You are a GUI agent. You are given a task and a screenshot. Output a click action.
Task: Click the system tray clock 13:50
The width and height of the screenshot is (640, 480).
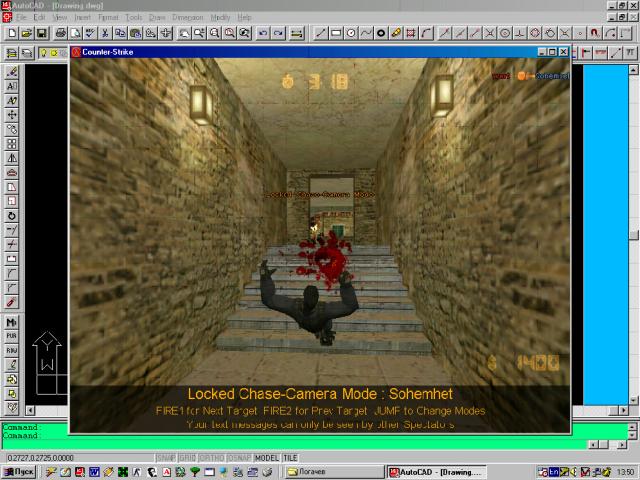(625, 472)
